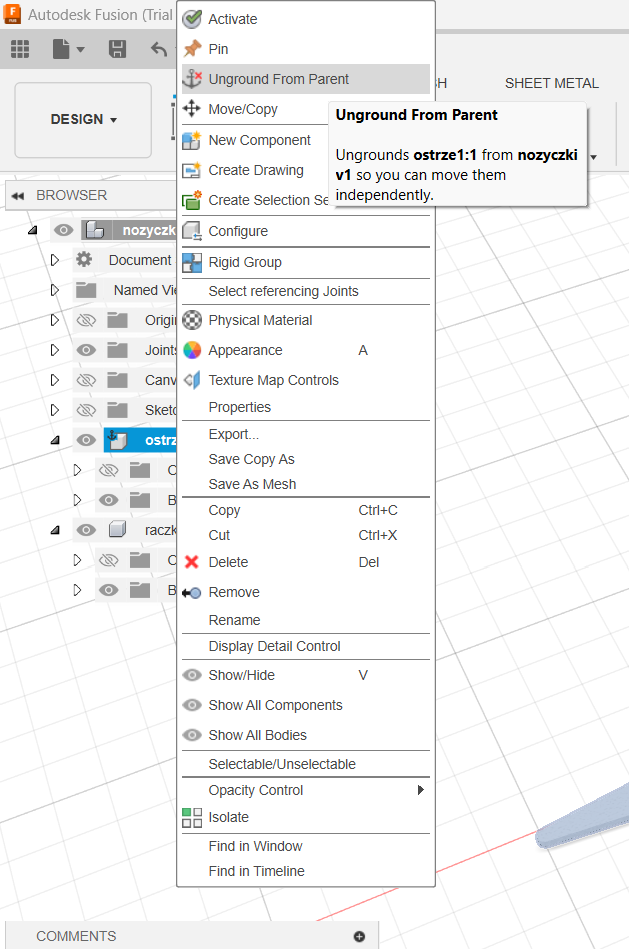Image resolution: width=629 pixels, height=949 pixels.
Task: Choose Export... in context menu
Action: 234,434
